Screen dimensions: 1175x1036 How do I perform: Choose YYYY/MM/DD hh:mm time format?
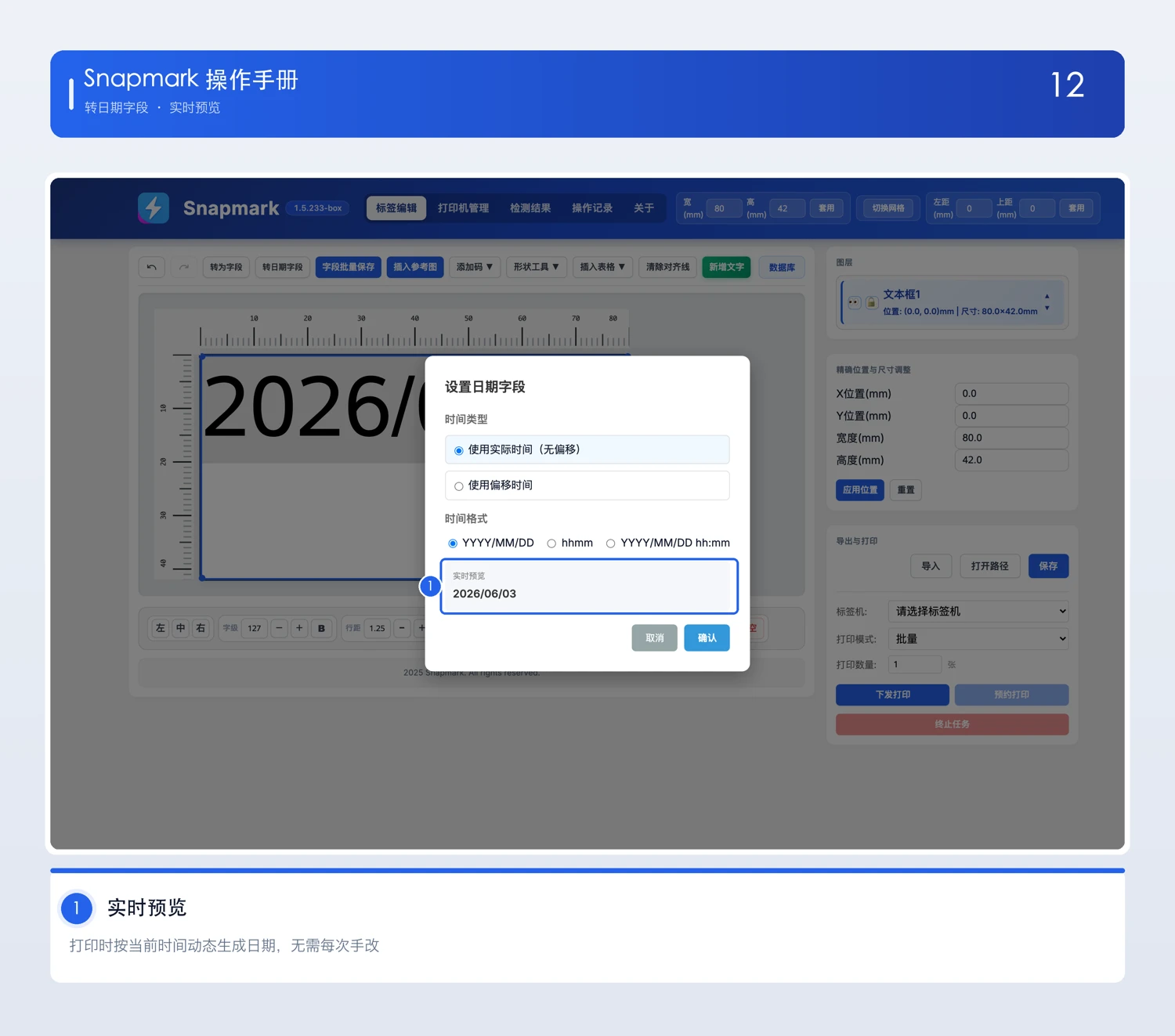point(668,543)
